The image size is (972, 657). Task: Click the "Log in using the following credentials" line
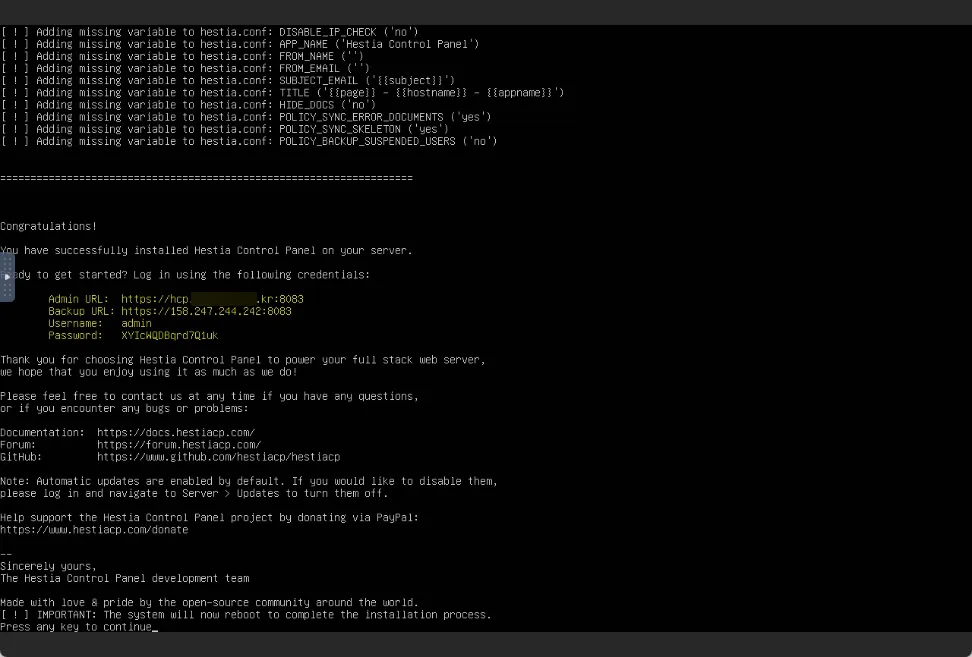pos(185,275)
